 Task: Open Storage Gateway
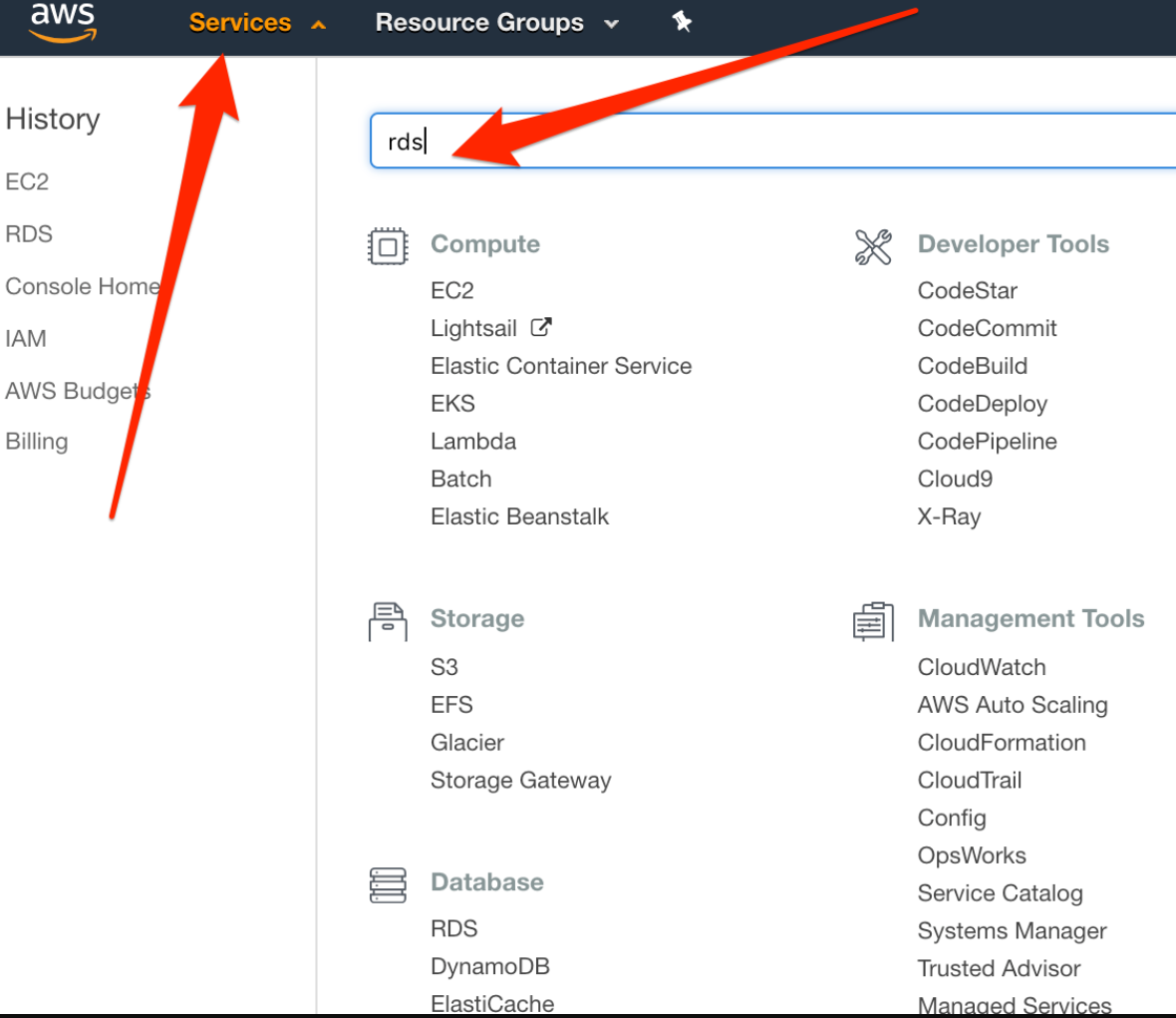tap(520, 780)
